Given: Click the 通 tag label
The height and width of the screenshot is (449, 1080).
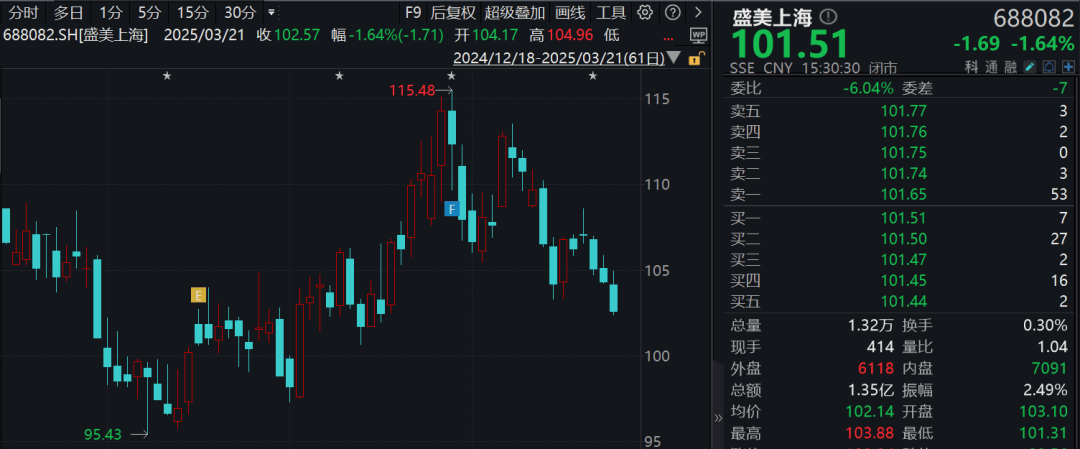Looking at the screenshot, I should (990, 67).
